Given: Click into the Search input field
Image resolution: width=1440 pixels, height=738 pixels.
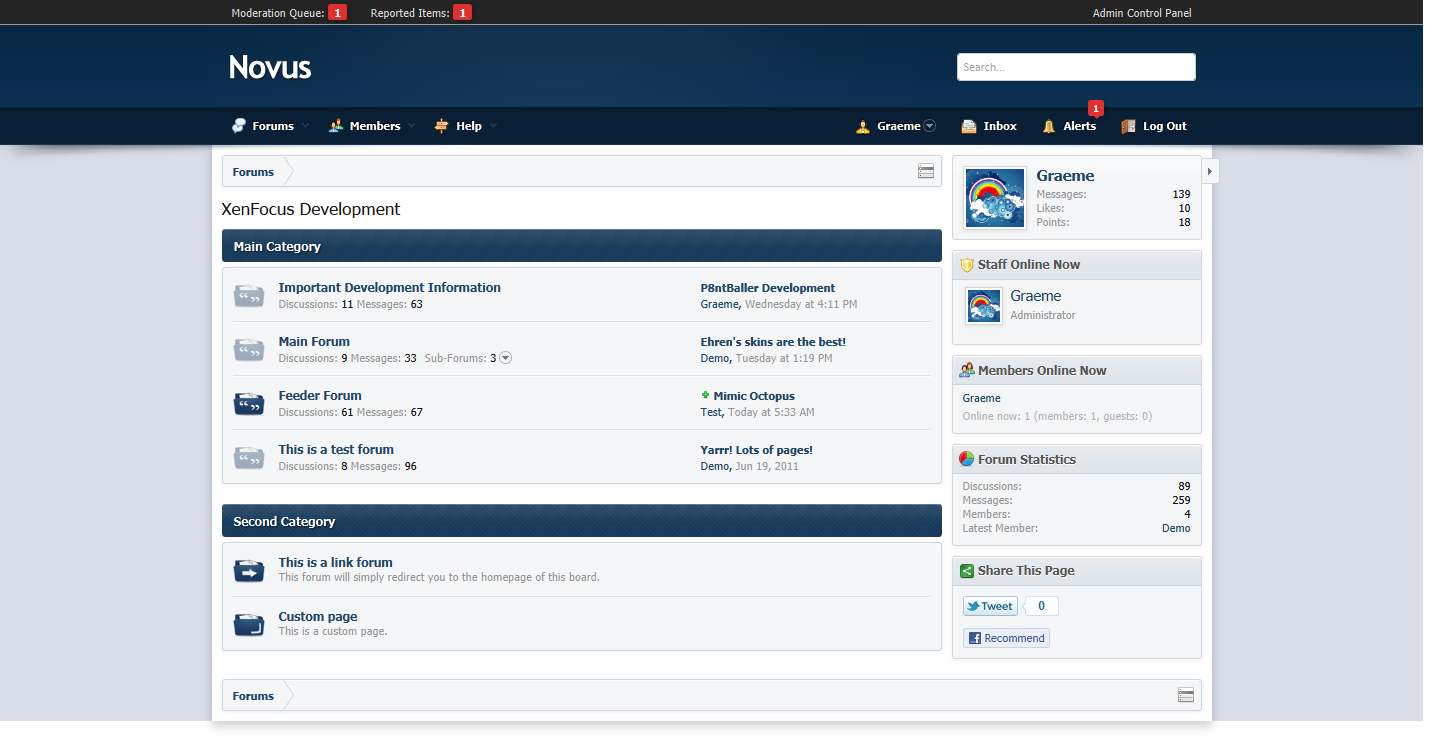Looking at the screenshot, I should tap(1076, 67).
